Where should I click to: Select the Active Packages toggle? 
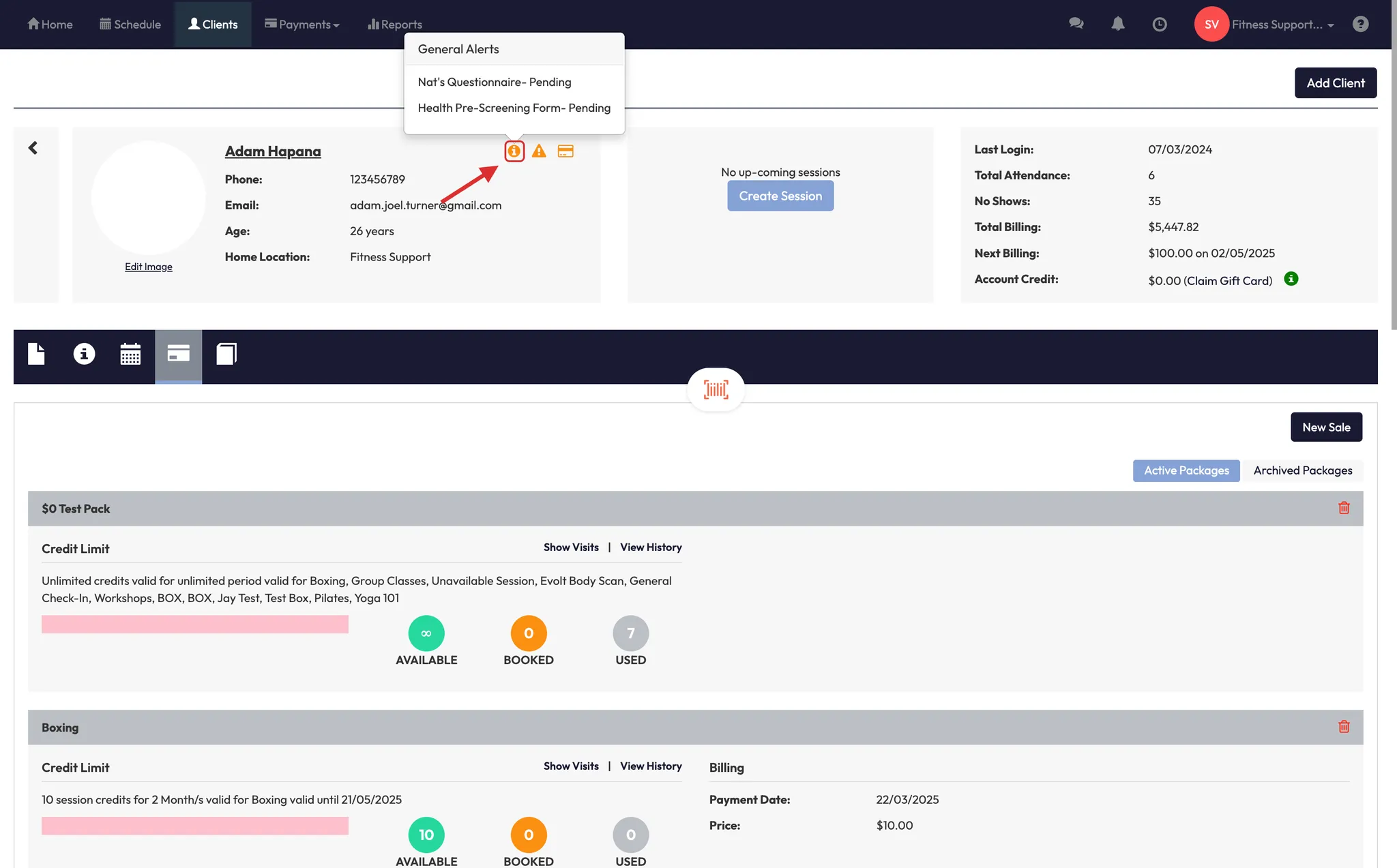tap(1186, 470)
